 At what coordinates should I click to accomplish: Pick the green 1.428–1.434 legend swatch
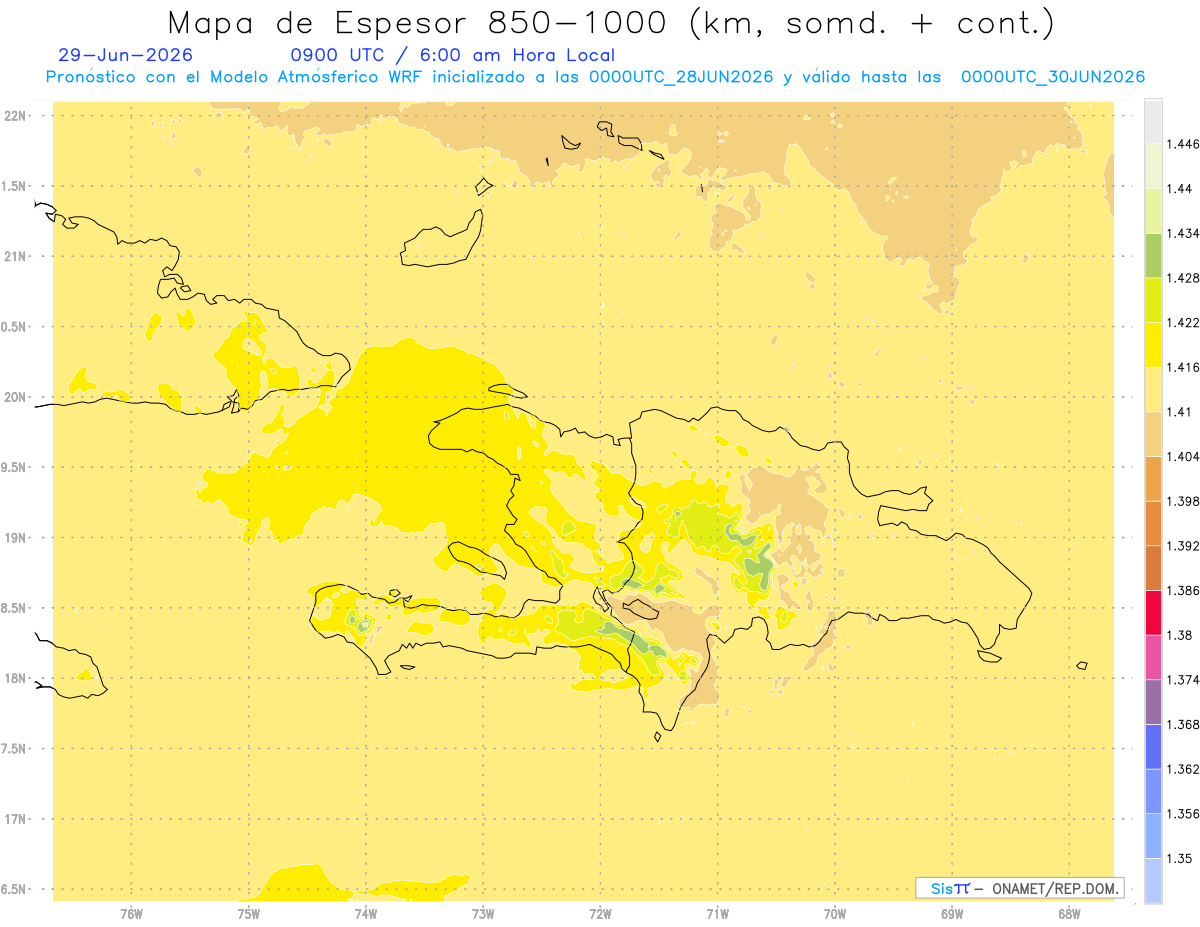1153,256
